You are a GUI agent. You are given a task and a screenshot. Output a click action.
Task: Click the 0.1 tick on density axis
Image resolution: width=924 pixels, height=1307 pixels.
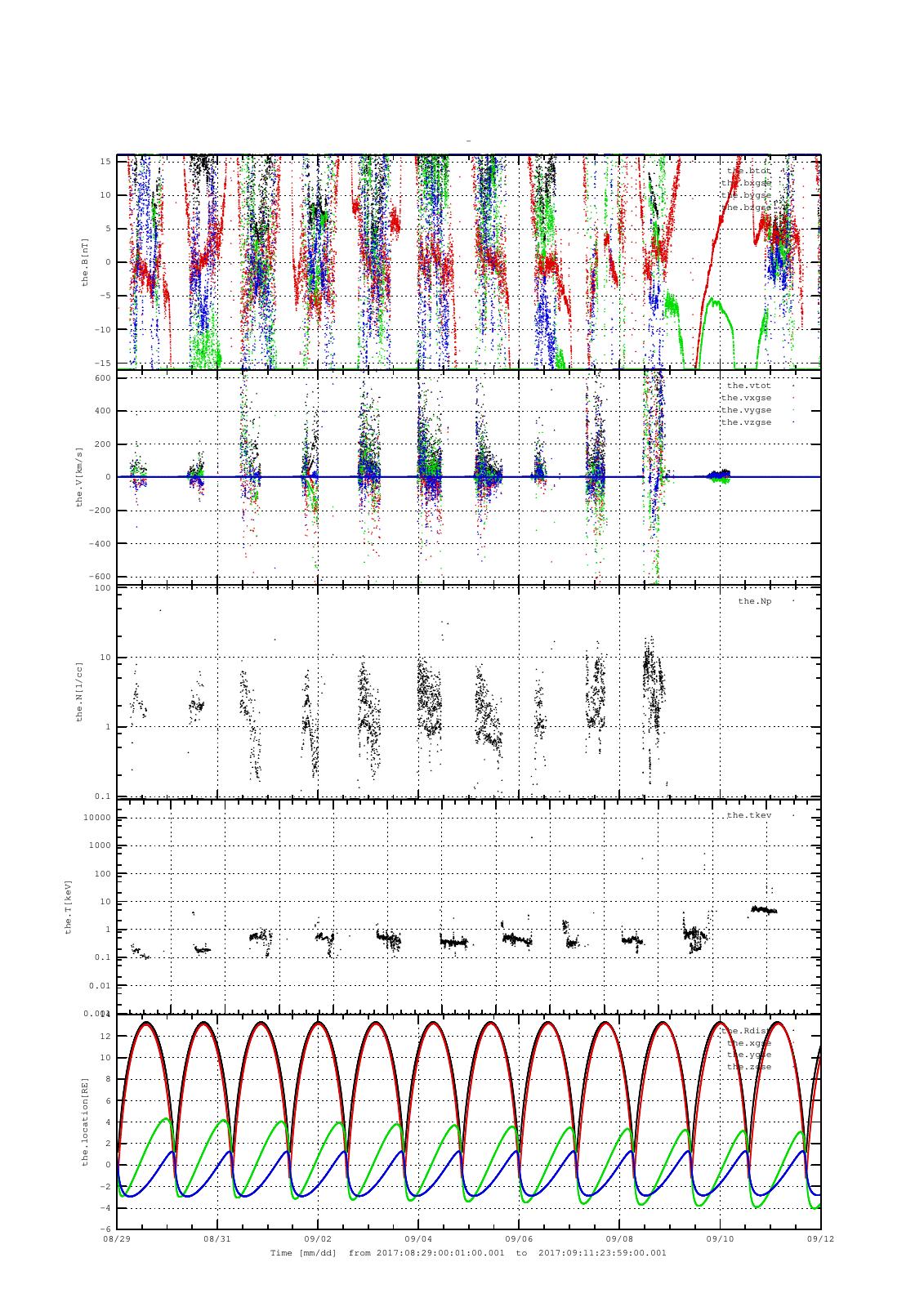[103, 796]
